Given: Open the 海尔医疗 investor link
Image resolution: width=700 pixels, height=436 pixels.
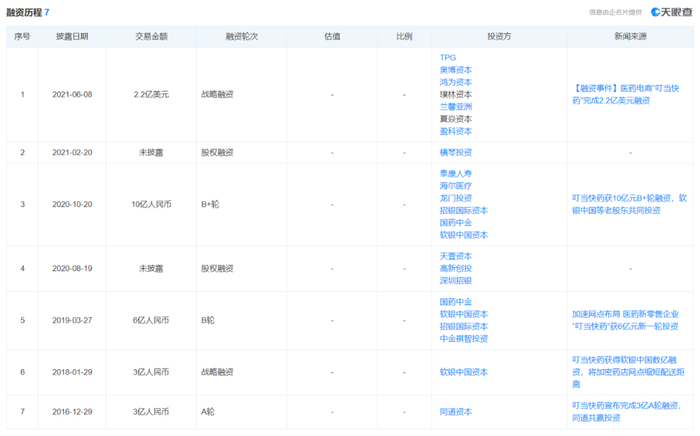Looking at the screenshot, I should pos(455,186).
